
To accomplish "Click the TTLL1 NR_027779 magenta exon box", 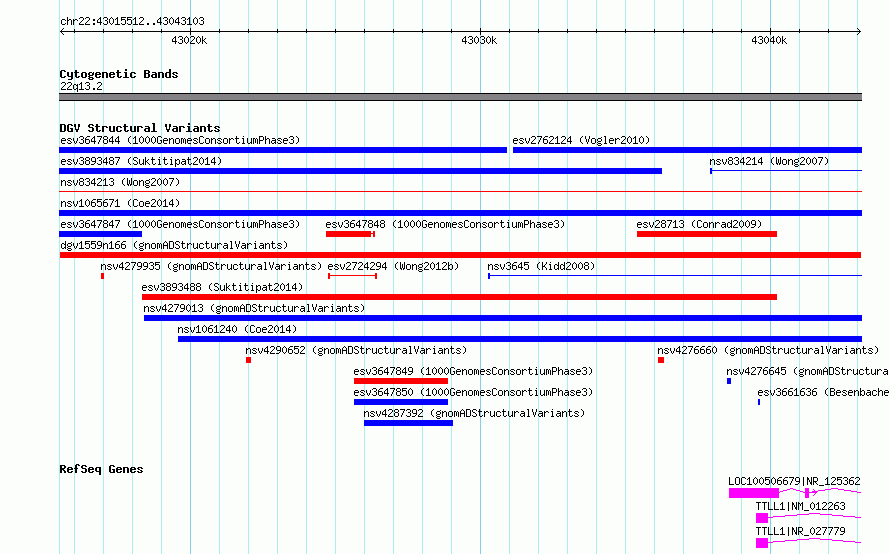I will [762, 543].
